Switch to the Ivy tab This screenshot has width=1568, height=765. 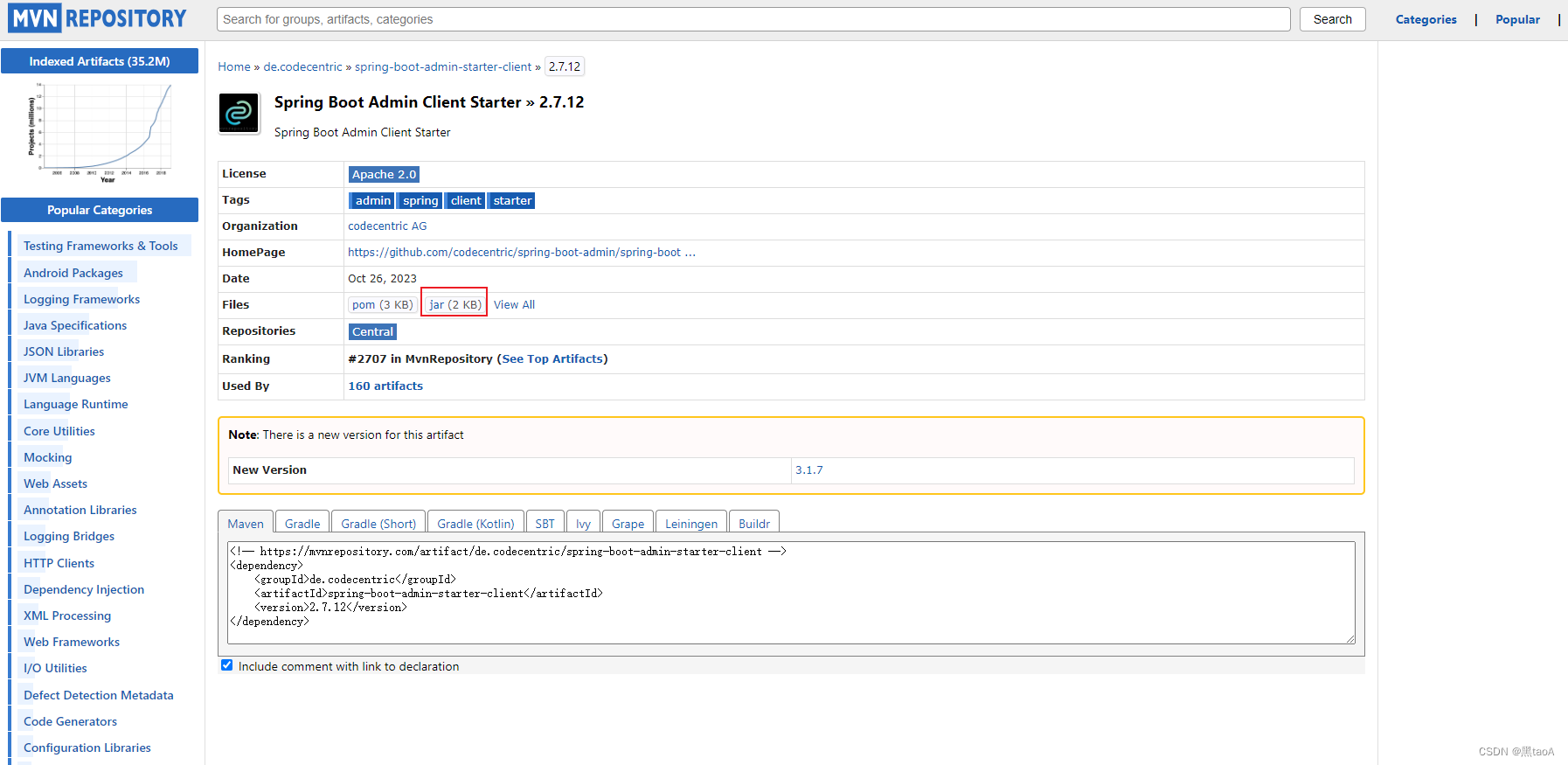pyautogui.click(x=583, y=523)
